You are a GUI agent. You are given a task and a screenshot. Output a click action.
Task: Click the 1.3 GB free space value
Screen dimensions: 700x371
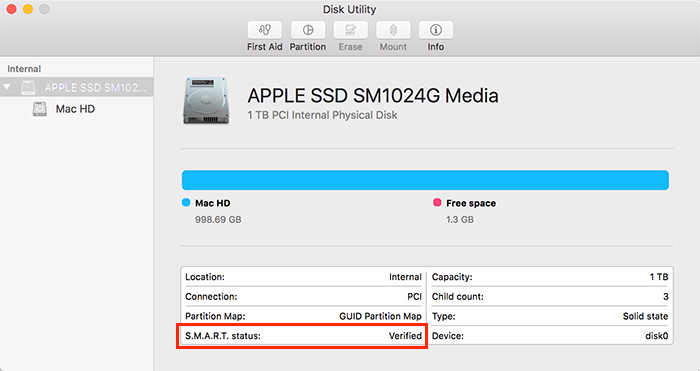click(460, 220)
